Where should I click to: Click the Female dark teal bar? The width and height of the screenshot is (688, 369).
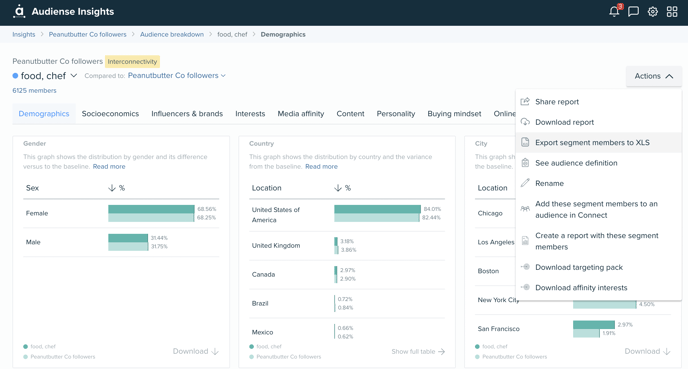[151, 209]
